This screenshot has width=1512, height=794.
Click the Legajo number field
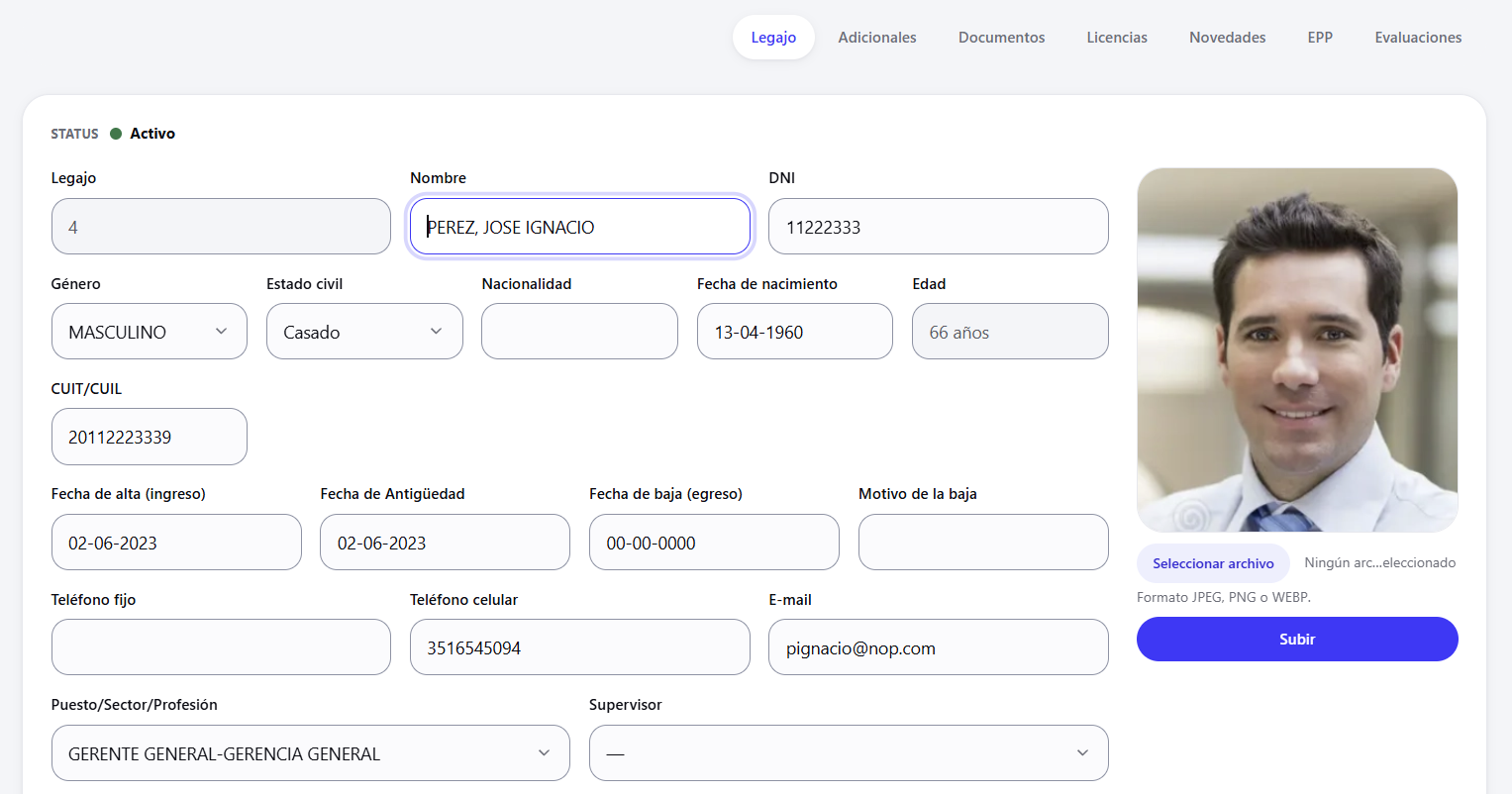coord(221,227)
